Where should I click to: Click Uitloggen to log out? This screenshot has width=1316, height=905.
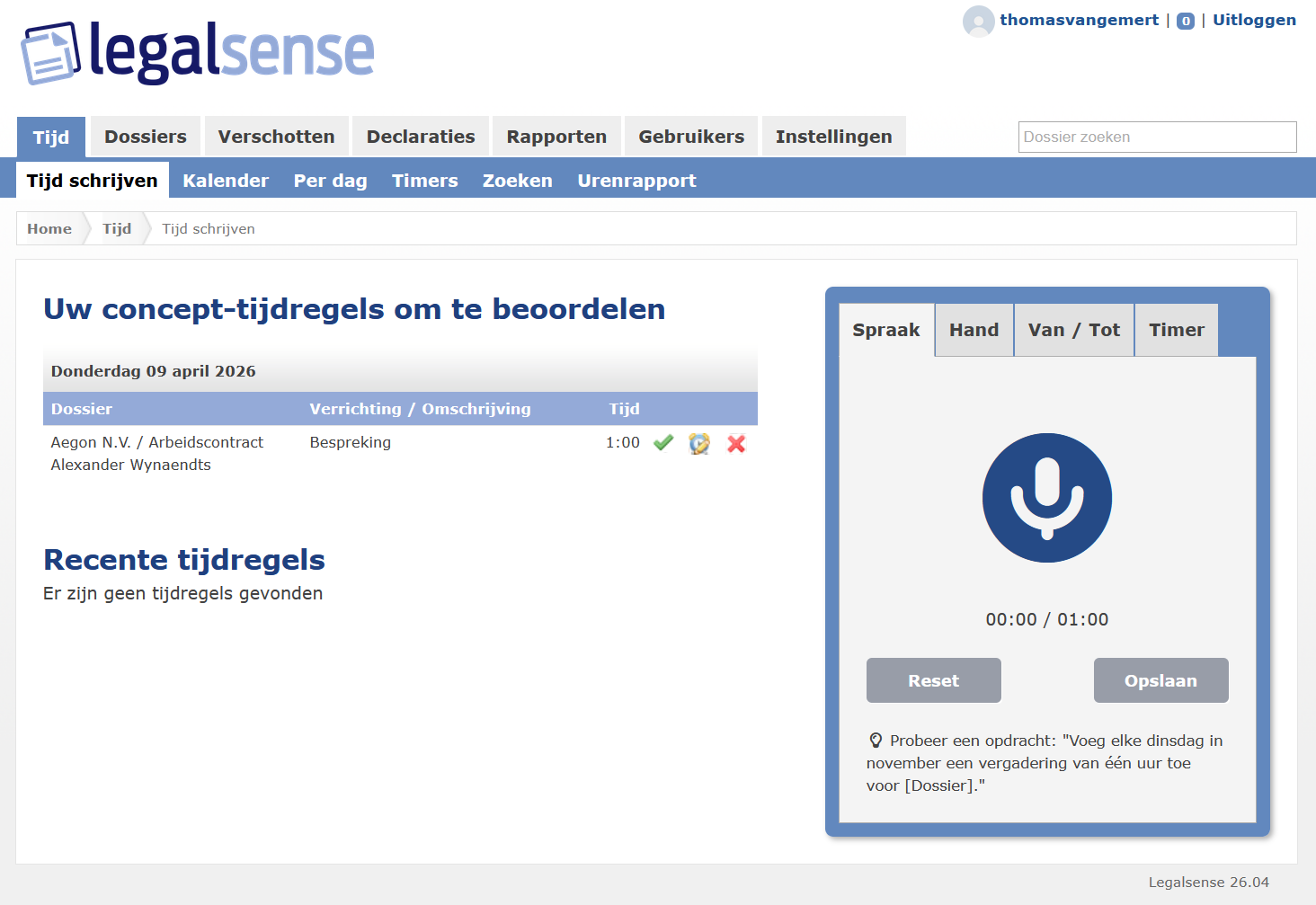pyautogui.click(x=1254, y=20)
